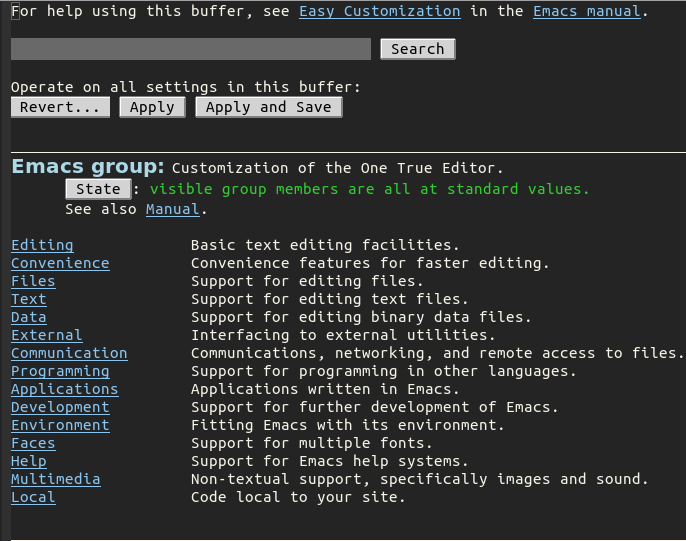This screenshot has height=541, width=686.
Task: Open the Data customization group
Action: pos(29,317)
